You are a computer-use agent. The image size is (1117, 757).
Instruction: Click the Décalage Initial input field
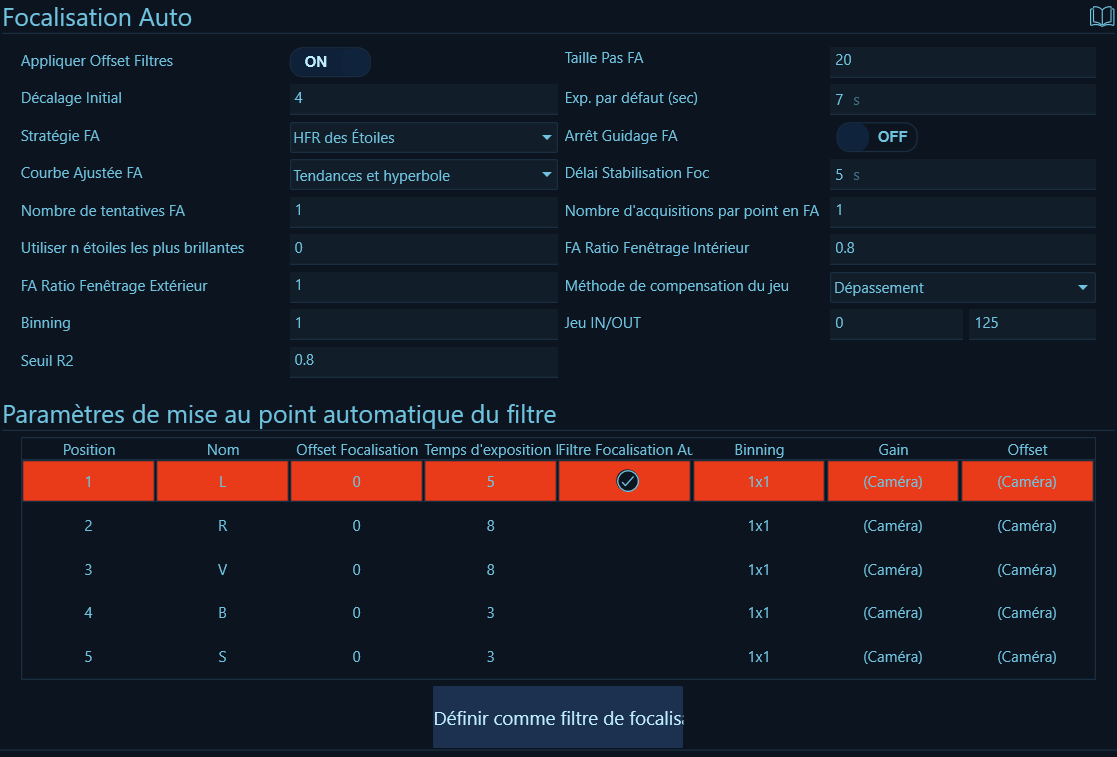click(x=423, y=99)
